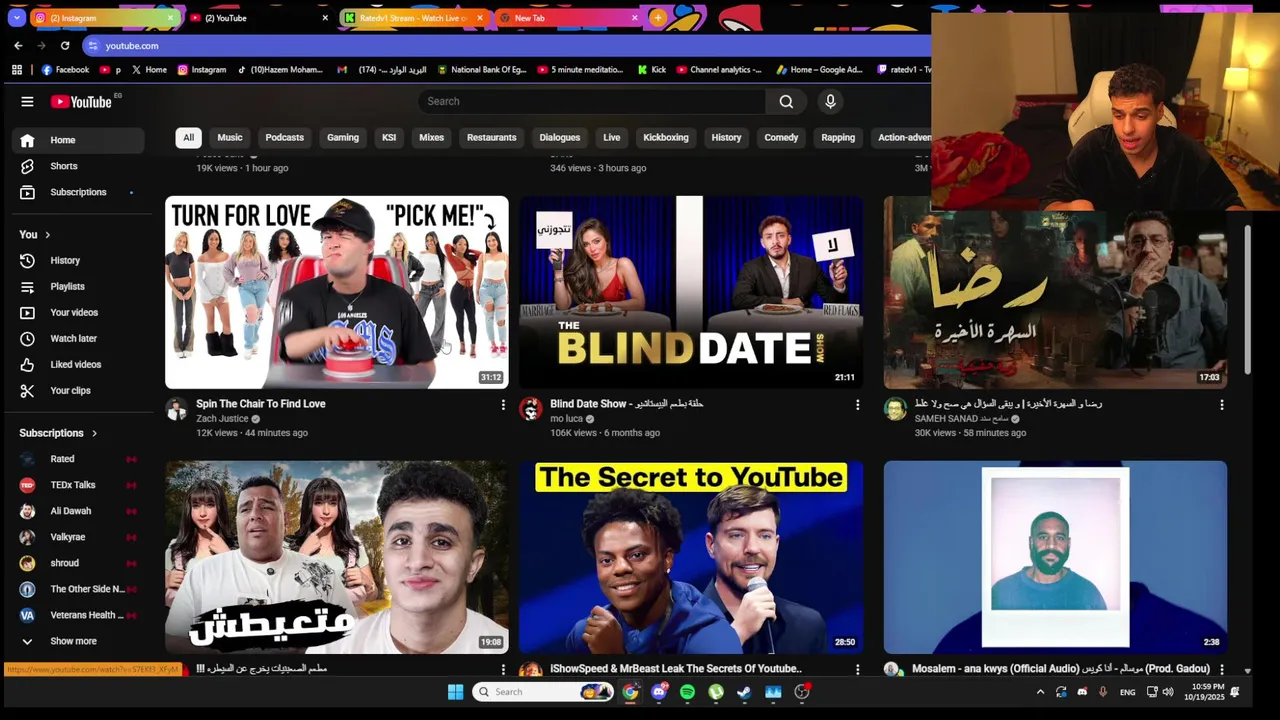
Task: Expand Show more subscriptions
Action: click(75, 641)
